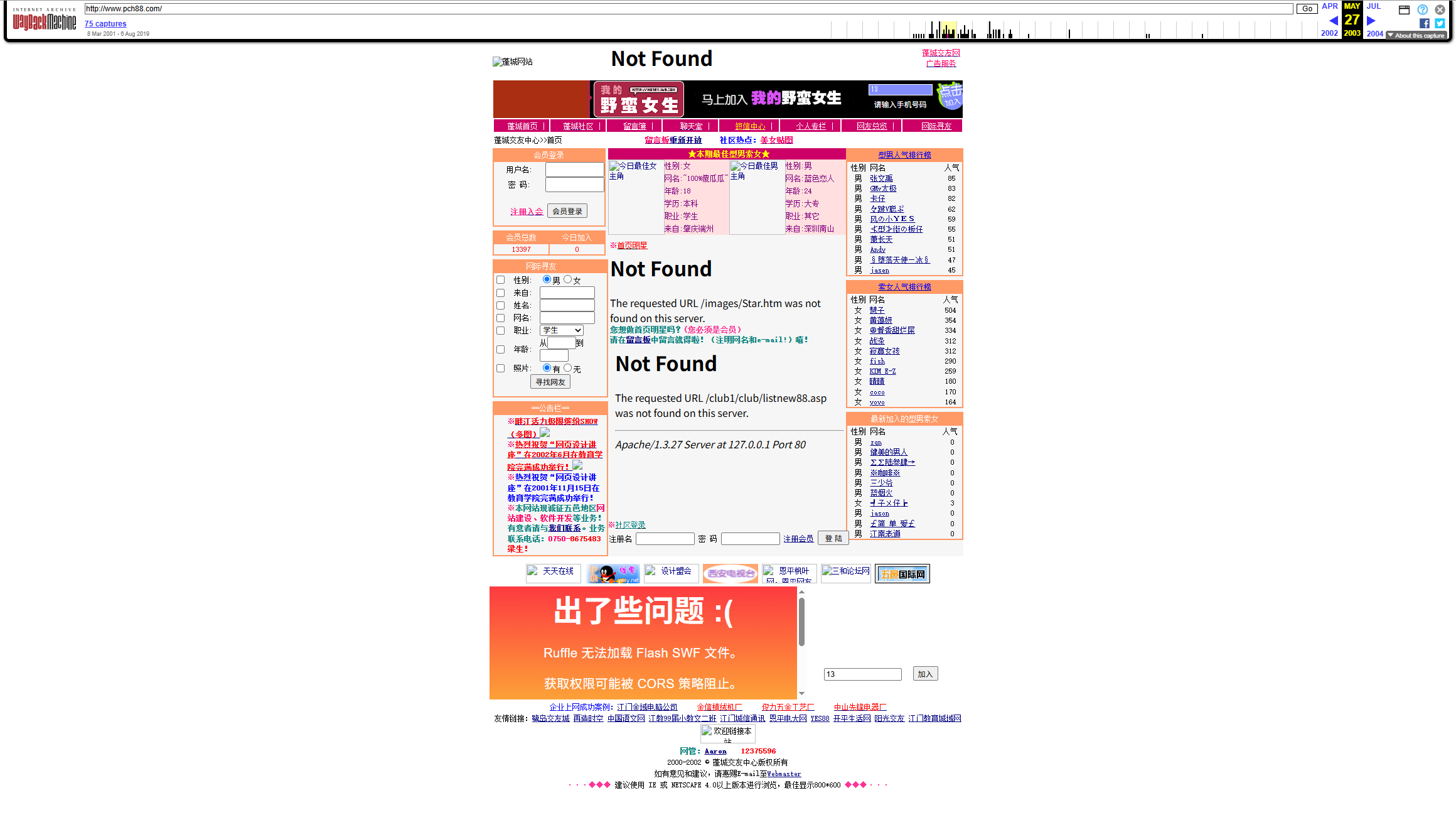Open 短信中心 nav tab

750,126
